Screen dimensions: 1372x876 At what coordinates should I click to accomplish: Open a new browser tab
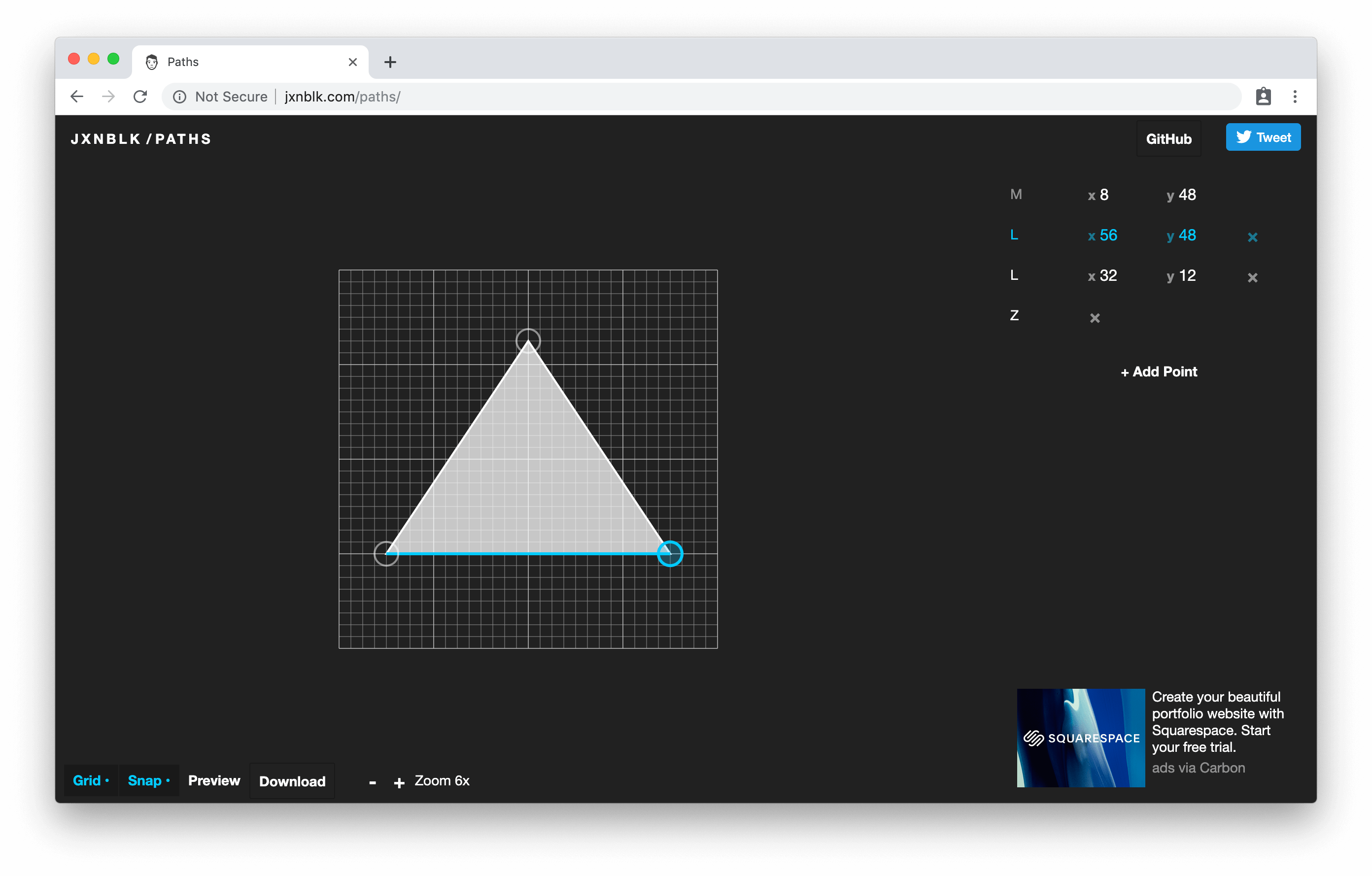(x=390, y=62)
